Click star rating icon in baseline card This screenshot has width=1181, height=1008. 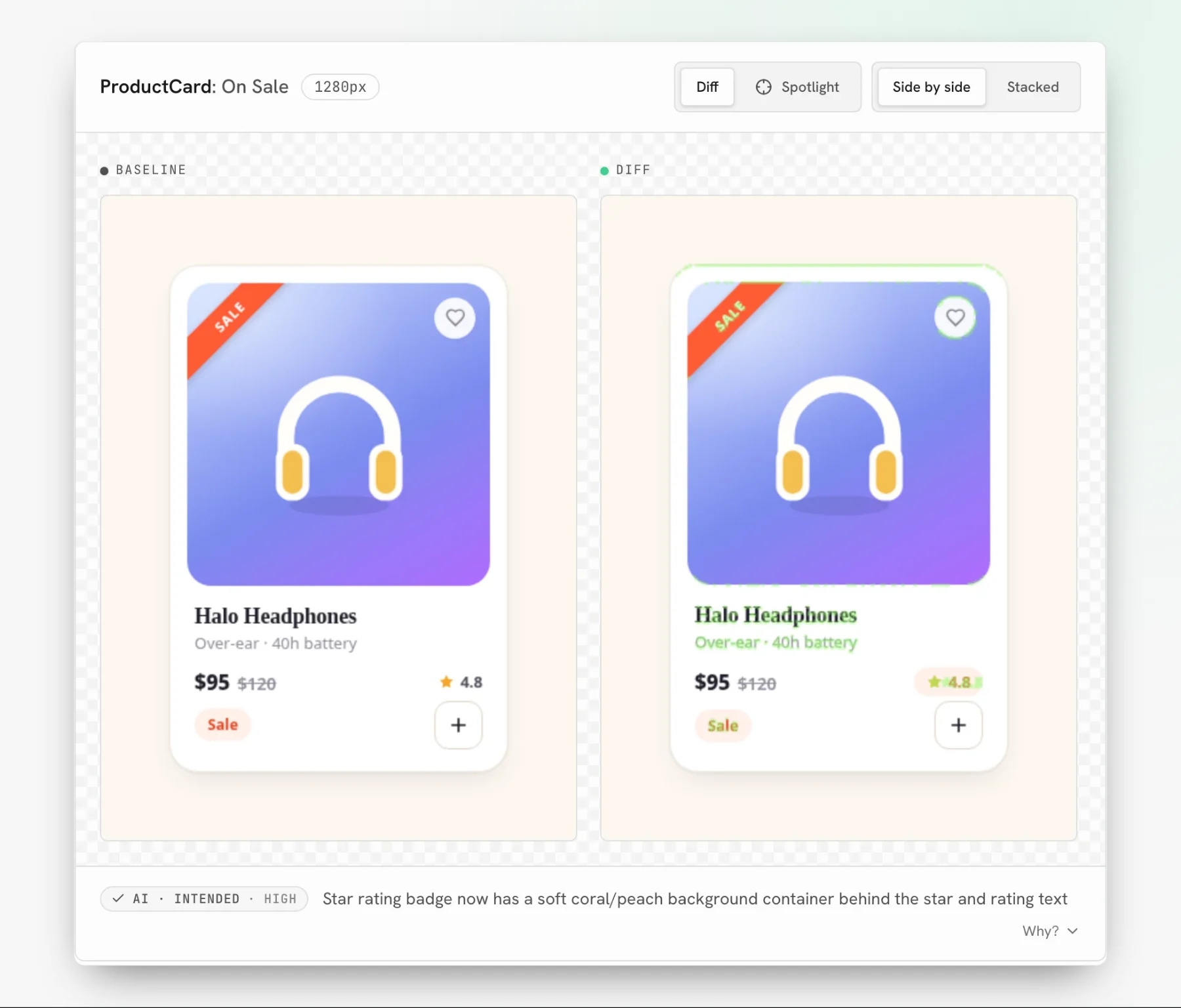[x=446, y=682]
